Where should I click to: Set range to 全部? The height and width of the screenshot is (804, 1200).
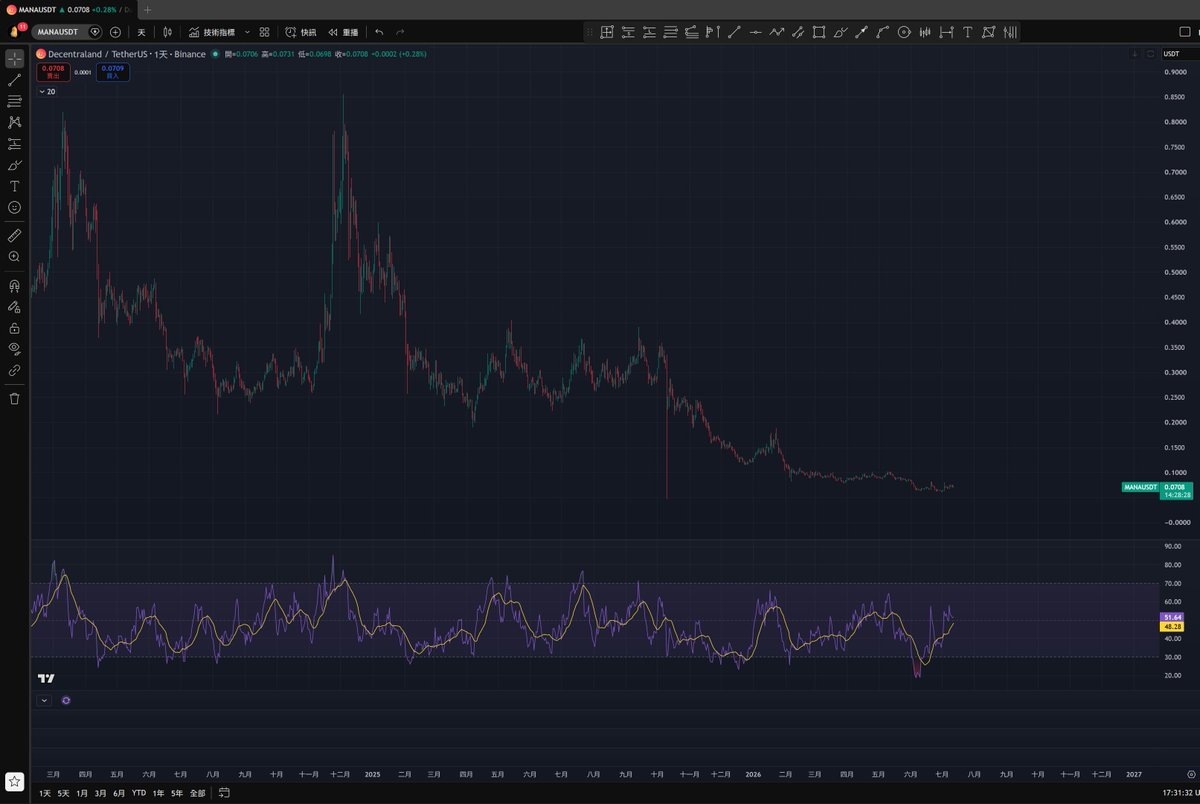[x=197, y=792]
